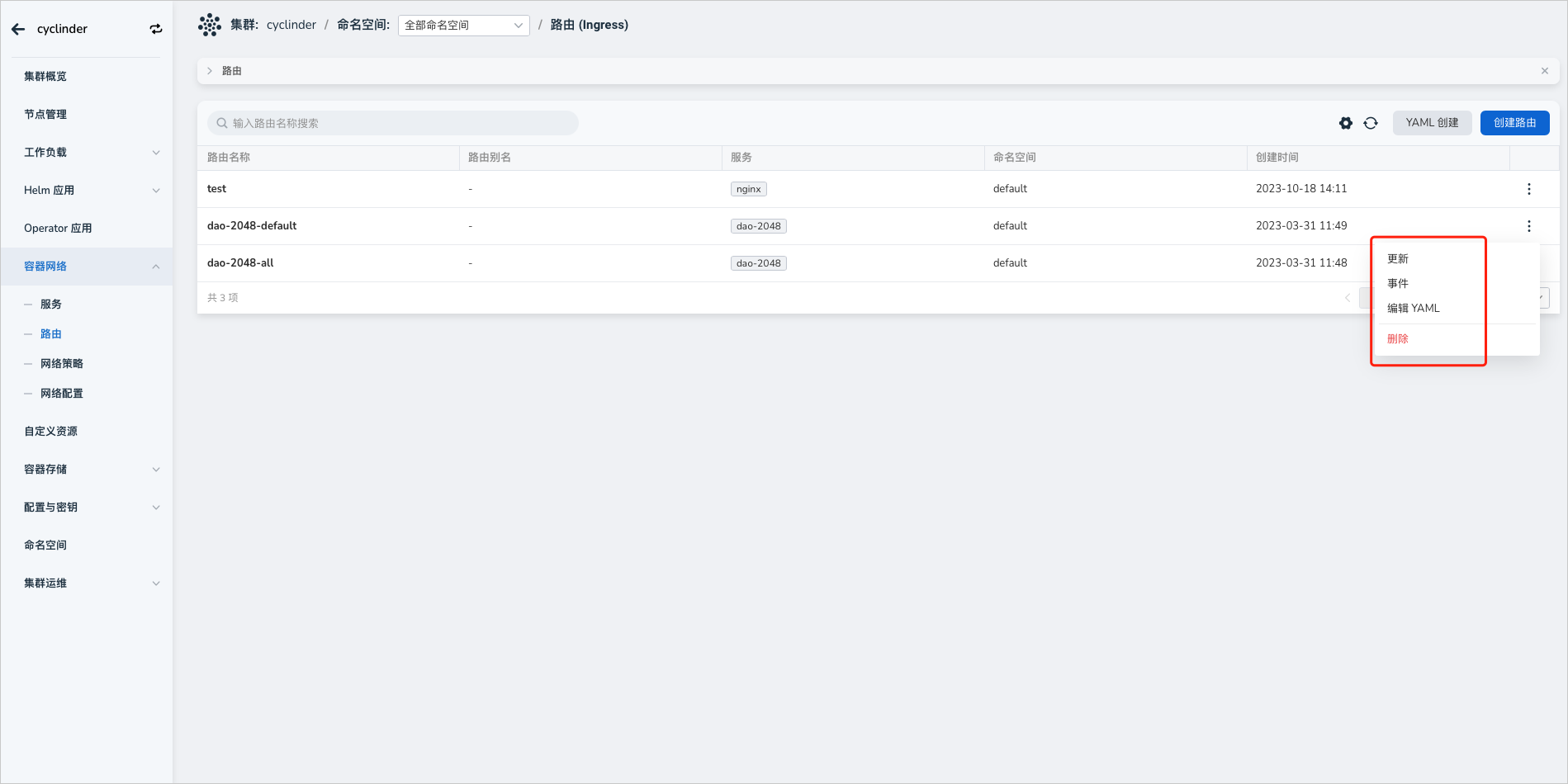Screen dimensions: 1568x784
Task: Go to 节点管理 in the sidebar
Action: (45, 115)
